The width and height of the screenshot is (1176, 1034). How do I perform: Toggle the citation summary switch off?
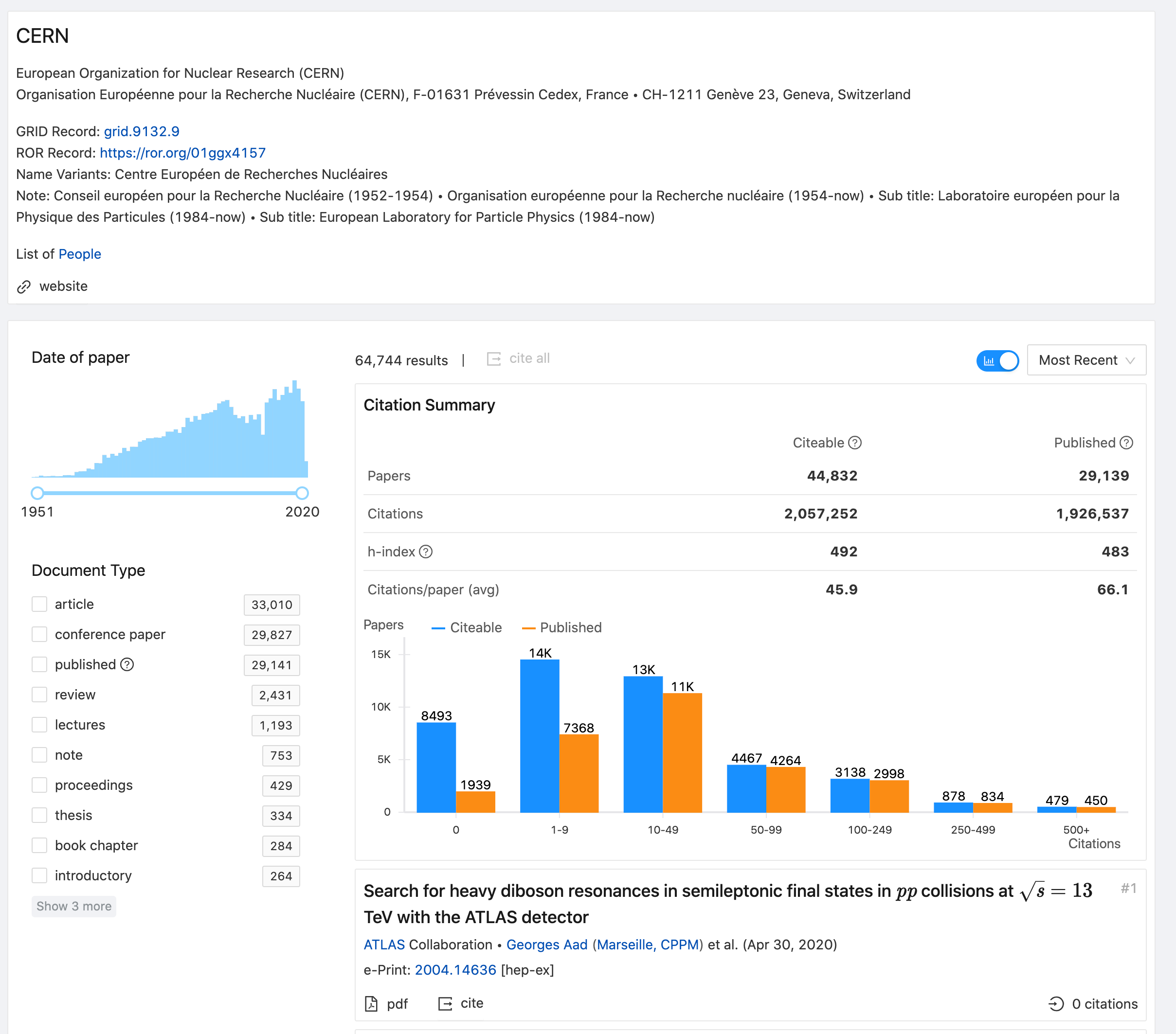[997, 360]
